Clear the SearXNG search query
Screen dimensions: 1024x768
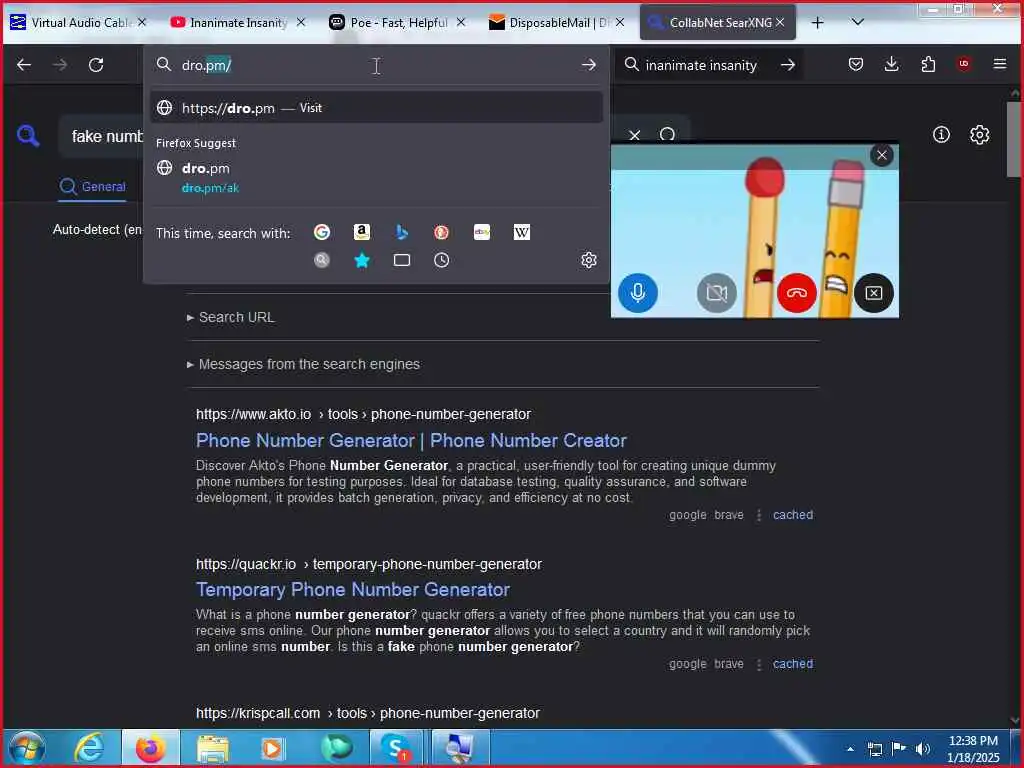(x=634, y=135)
